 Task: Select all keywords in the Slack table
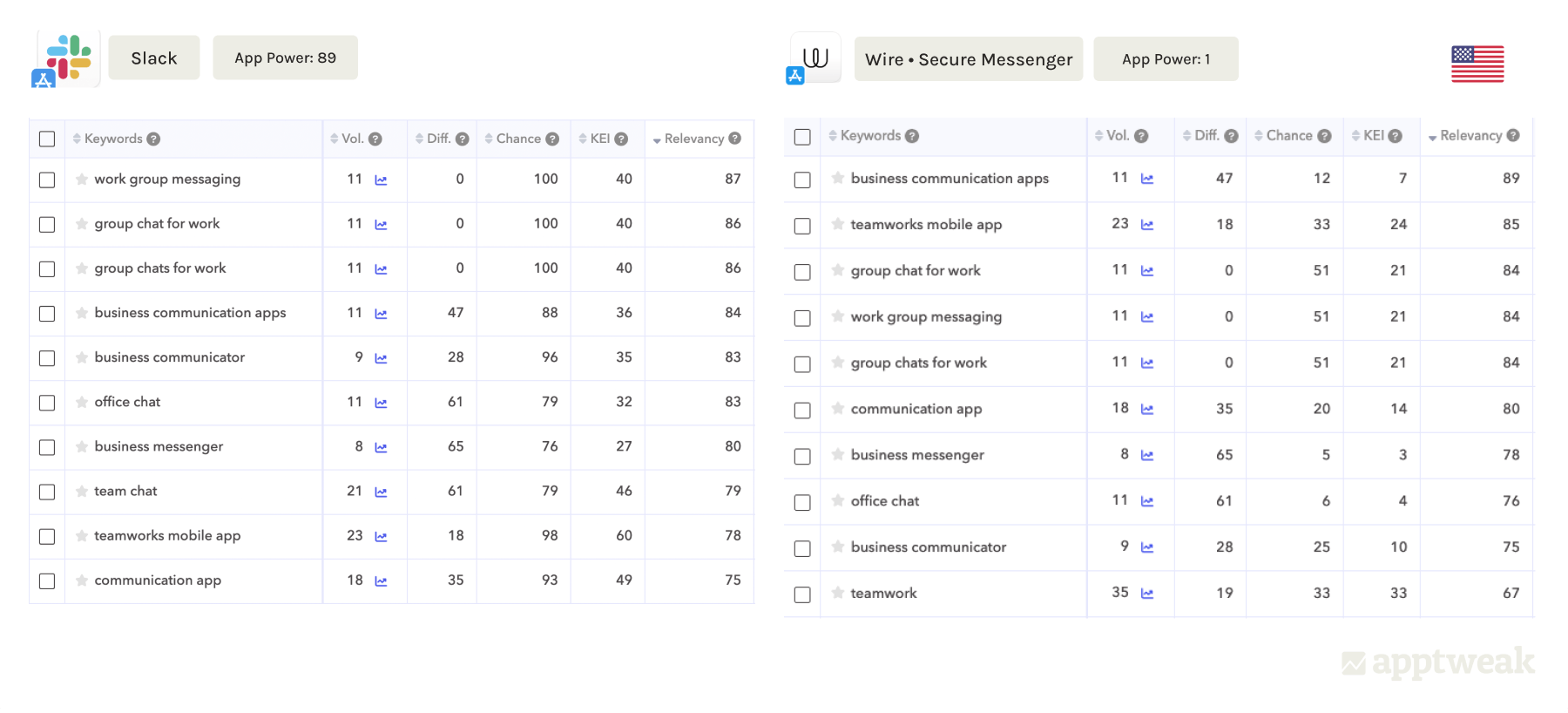[x=47, y=139]
